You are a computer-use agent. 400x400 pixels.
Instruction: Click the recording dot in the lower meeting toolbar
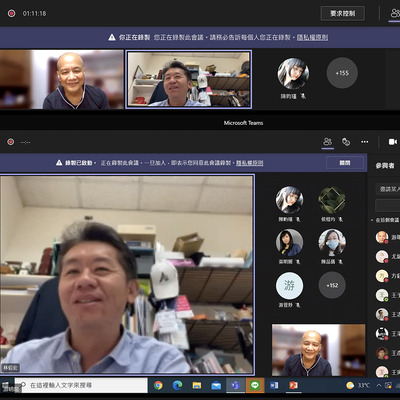click(x=11, y=142)
